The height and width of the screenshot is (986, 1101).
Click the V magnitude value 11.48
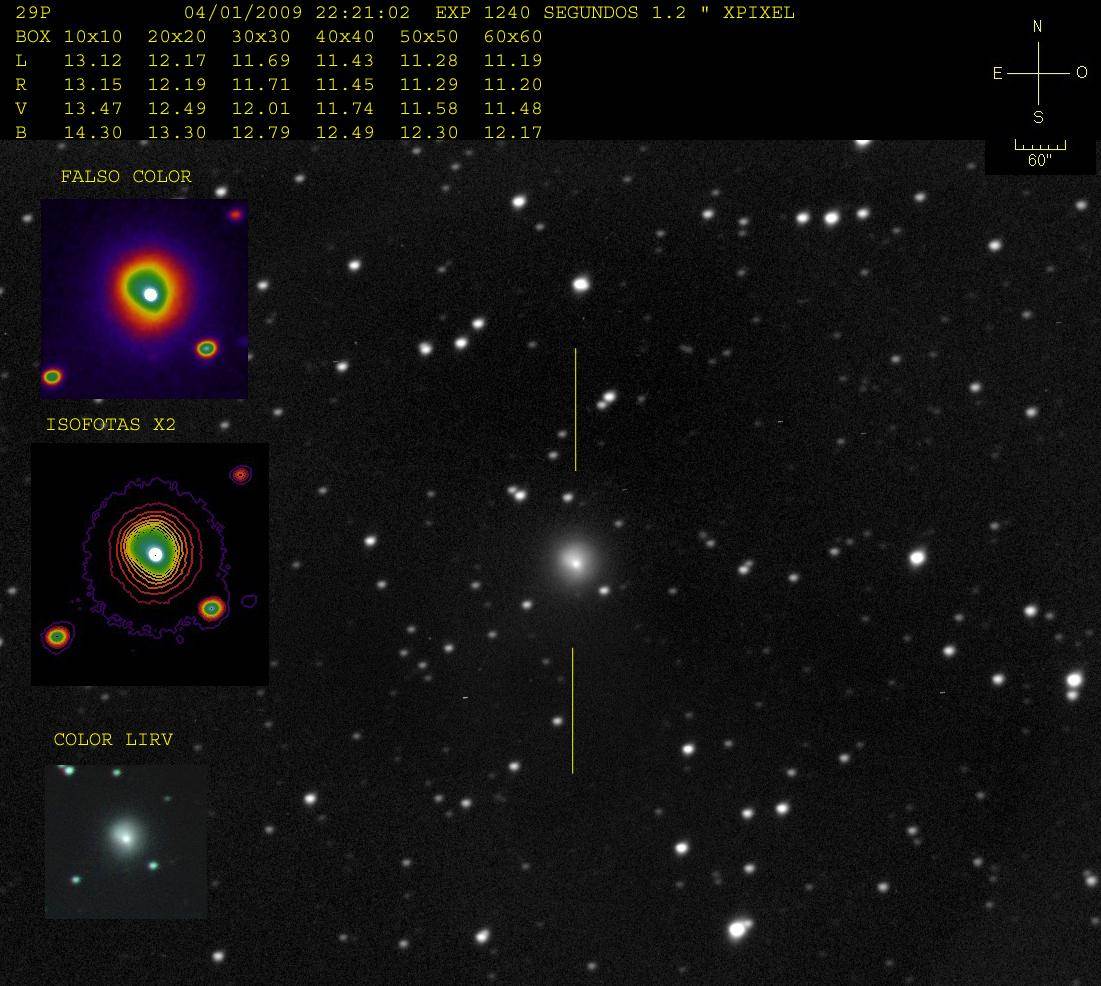pyautogui.click(x=513, y=109)
